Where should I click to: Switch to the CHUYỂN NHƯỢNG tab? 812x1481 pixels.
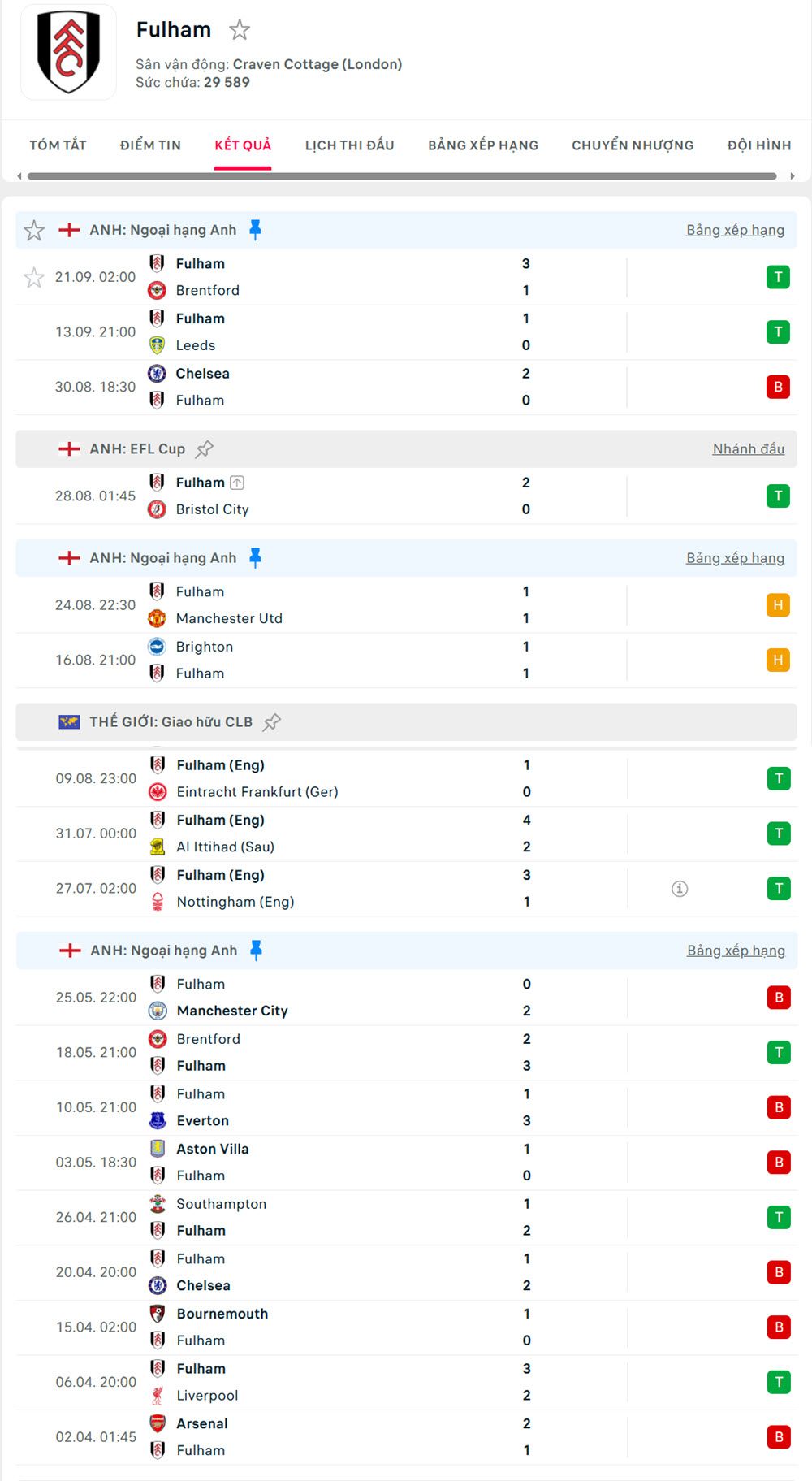633,145
